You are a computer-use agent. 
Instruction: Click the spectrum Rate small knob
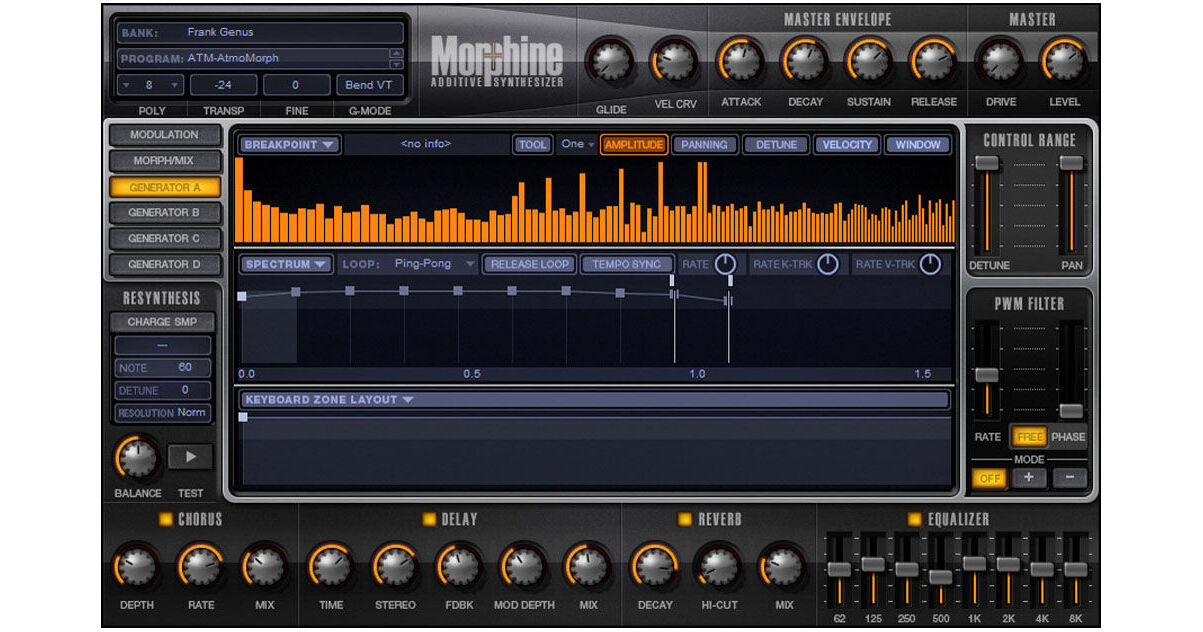[x=725, y=264]
